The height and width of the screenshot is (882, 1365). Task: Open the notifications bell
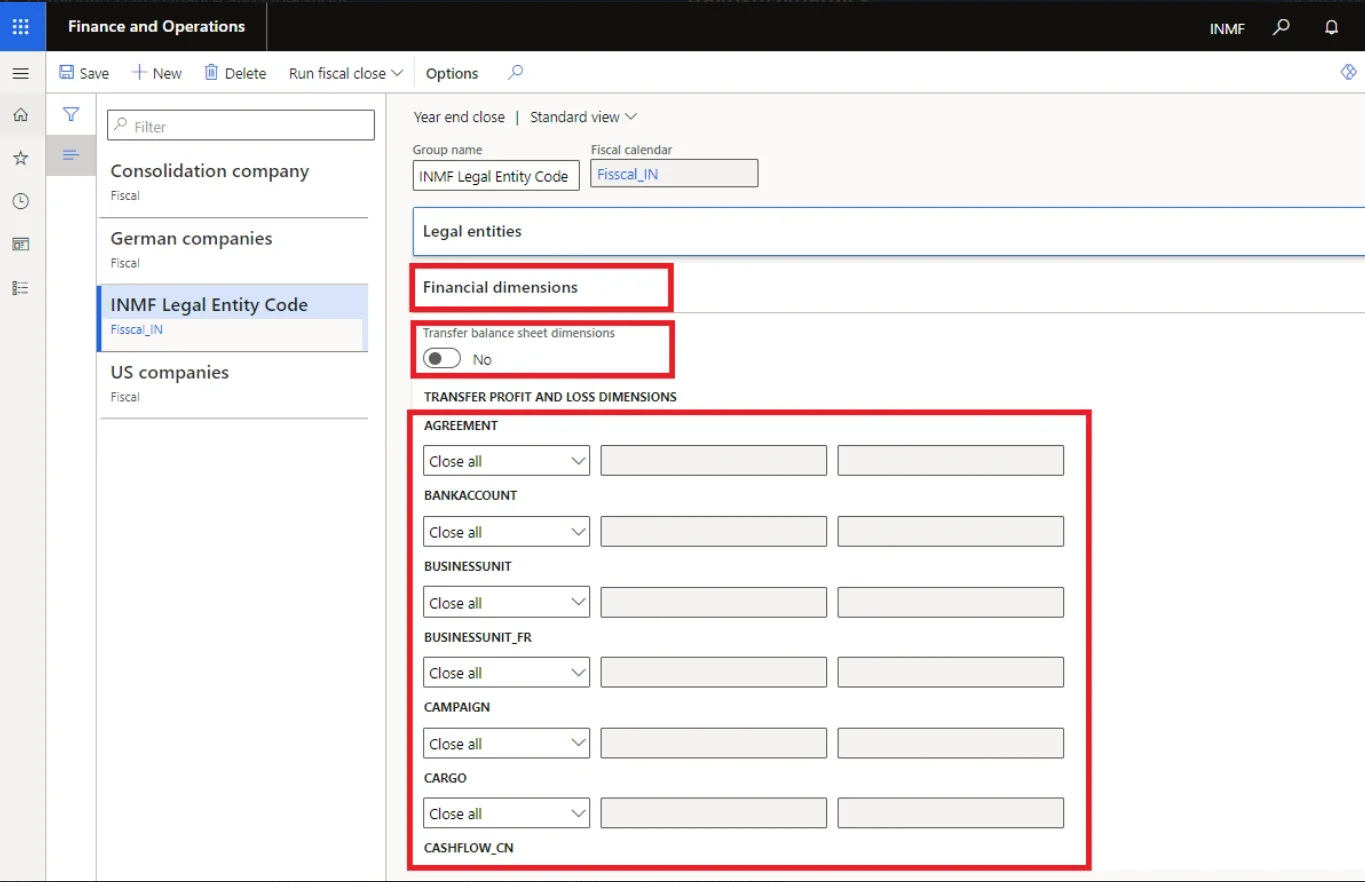click(x=1331, y=28)
